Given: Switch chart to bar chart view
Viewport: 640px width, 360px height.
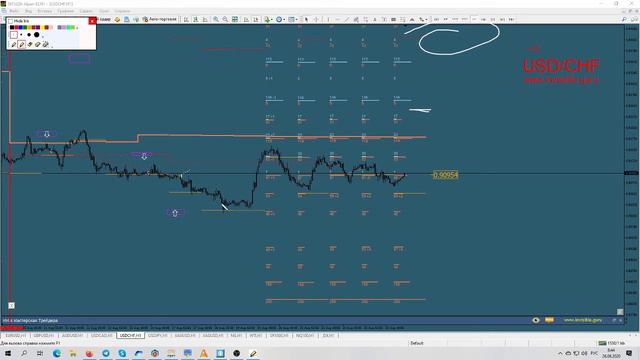Looking at the screenshot, I should coord(186,19).
